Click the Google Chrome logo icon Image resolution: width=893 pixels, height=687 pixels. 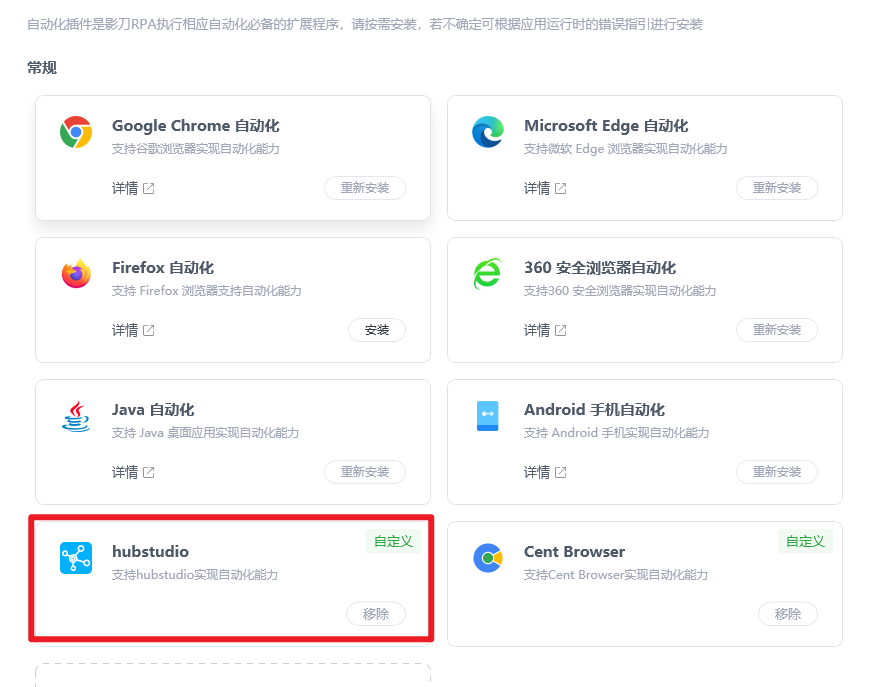point(76,132)
